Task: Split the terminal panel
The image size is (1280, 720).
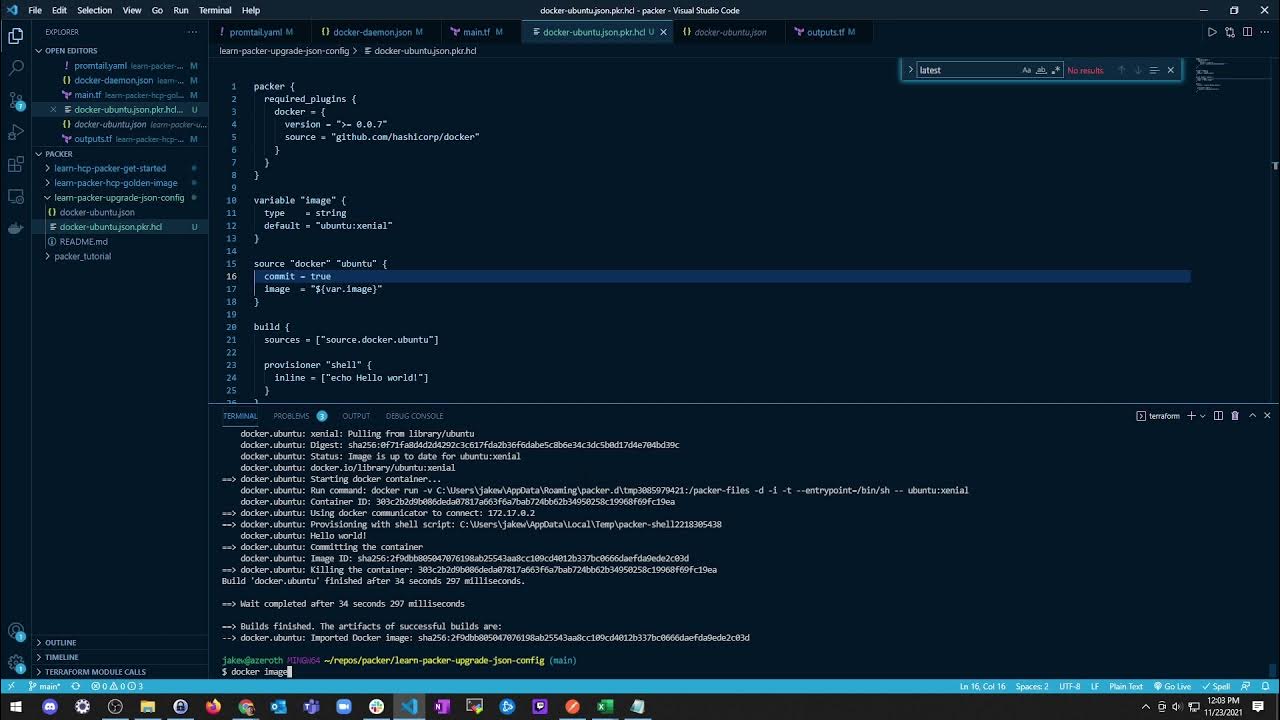Action: 1218,416
